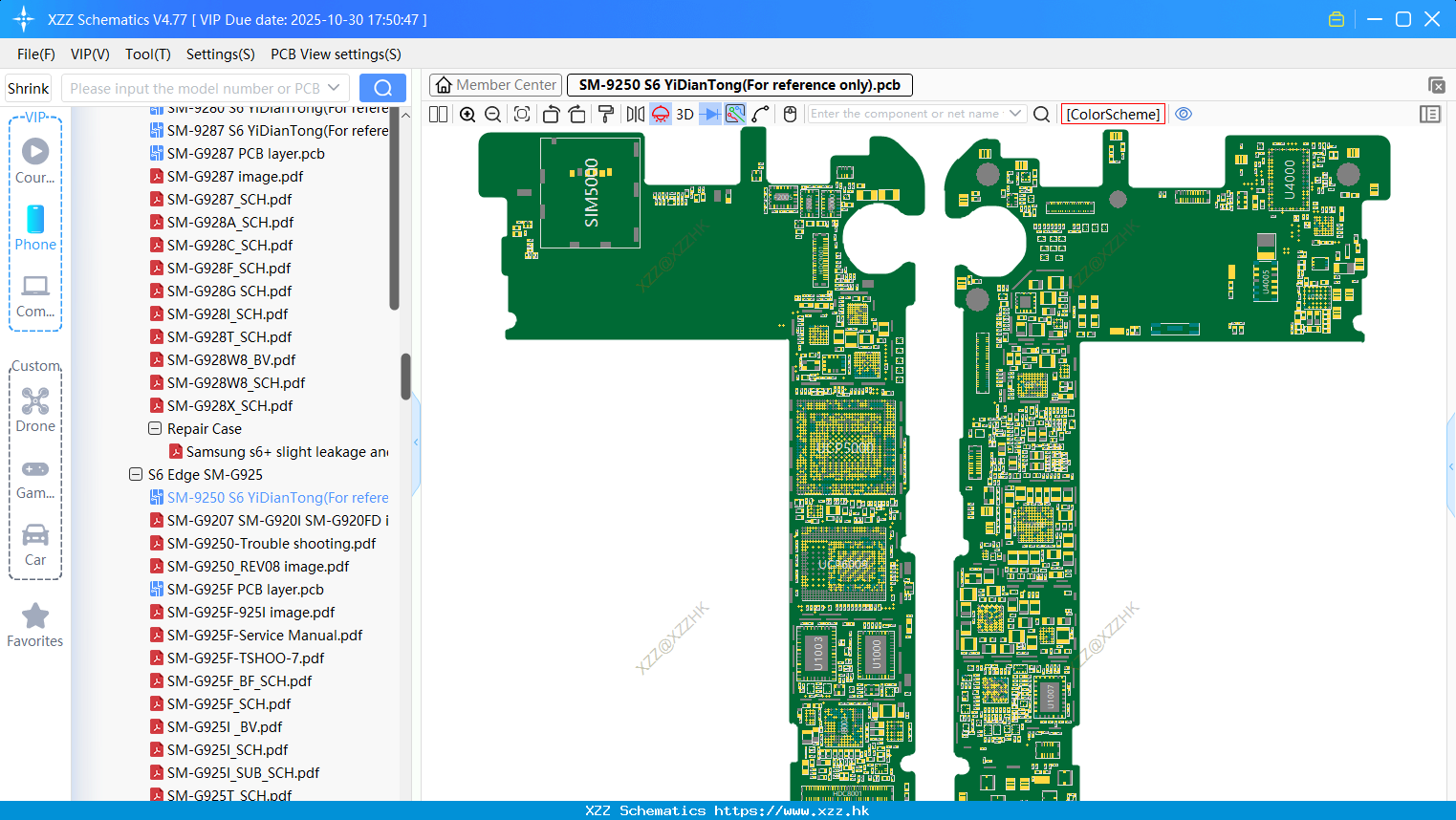The width and height of the screenshot is (1456, 820).
Task: Select the trace path tool
Action: (x=761, y=114)
